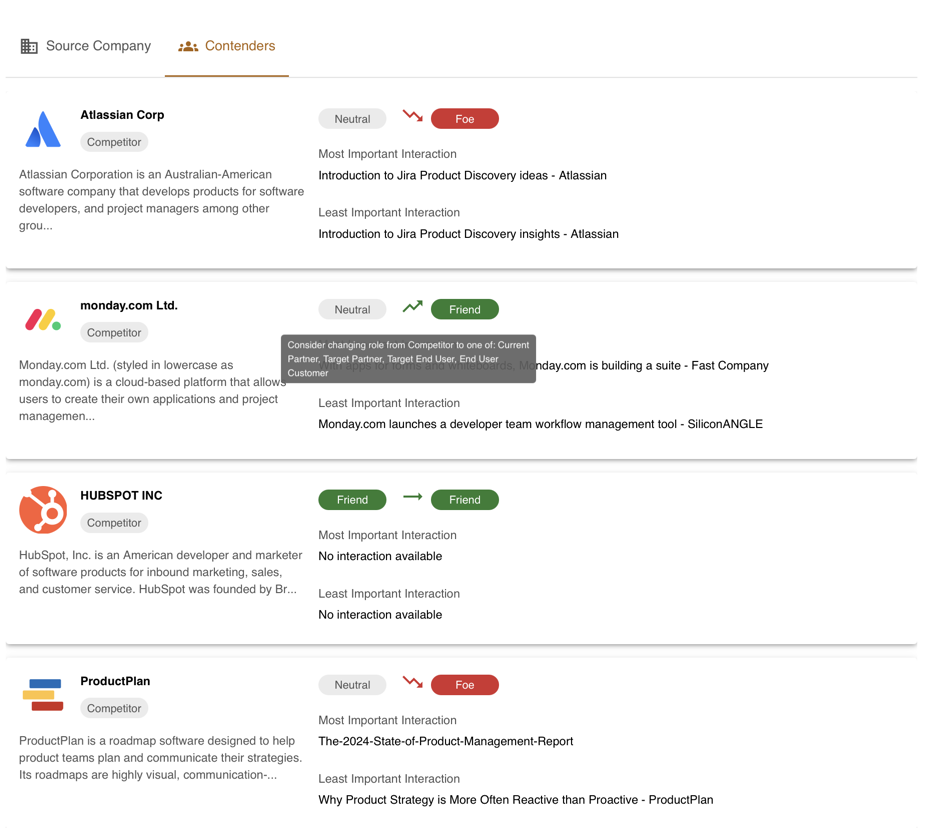Click the monday.com logo icon
The image size is (934, 828).
pyautogui.click(x=43, y=320)
